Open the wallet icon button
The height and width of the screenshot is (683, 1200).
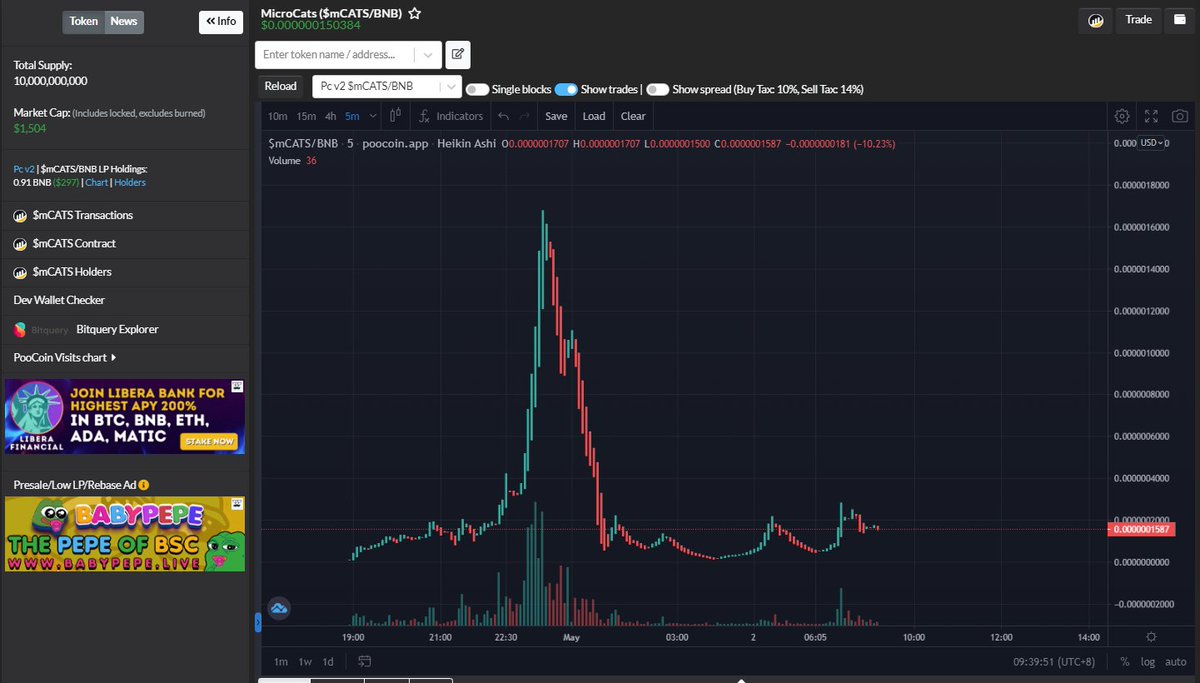click(x=1180, y=20)
